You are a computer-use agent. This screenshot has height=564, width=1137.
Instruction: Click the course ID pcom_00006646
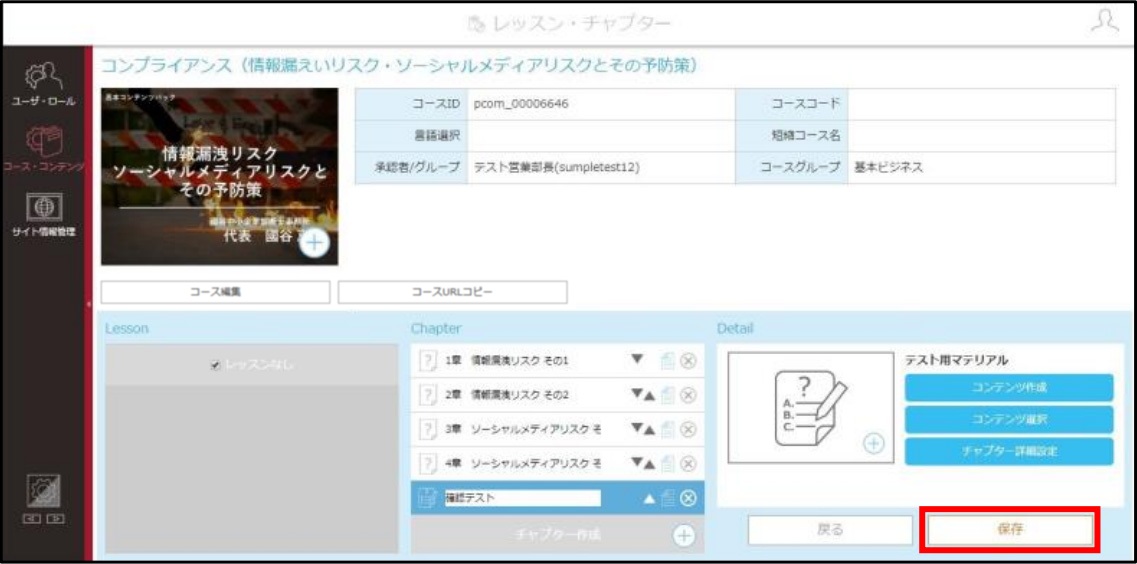(x=521, y=104)
